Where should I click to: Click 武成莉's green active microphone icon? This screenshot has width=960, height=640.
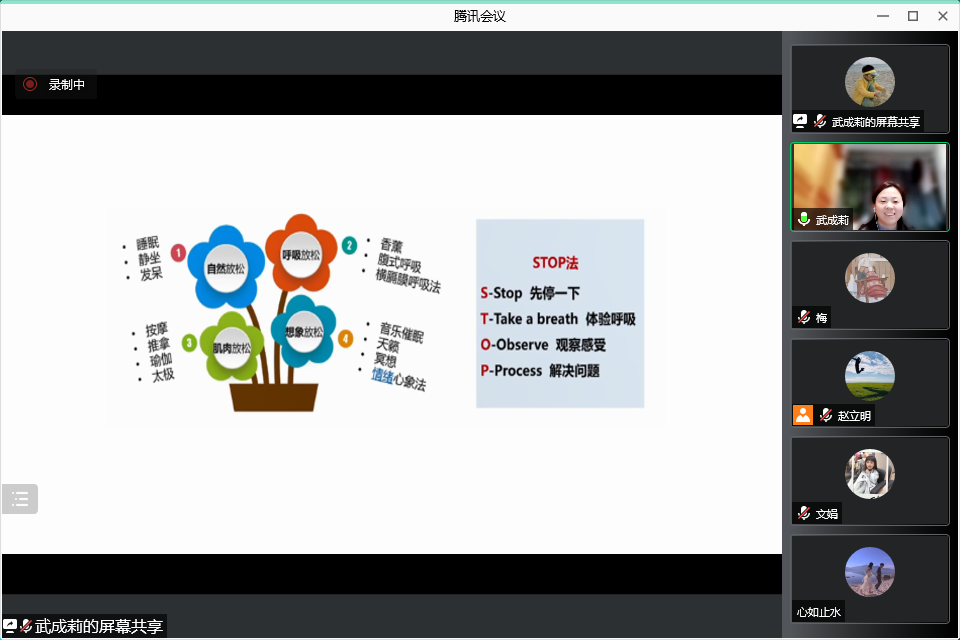803,220
